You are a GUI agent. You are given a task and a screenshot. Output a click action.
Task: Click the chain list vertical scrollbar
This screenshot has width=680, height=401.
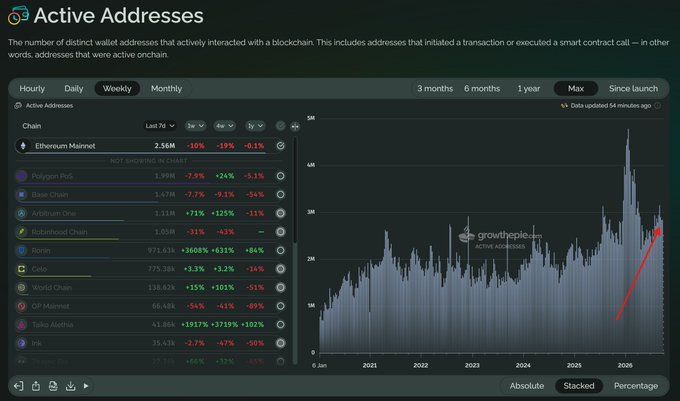pyautogui.click(x=295, y=191)
